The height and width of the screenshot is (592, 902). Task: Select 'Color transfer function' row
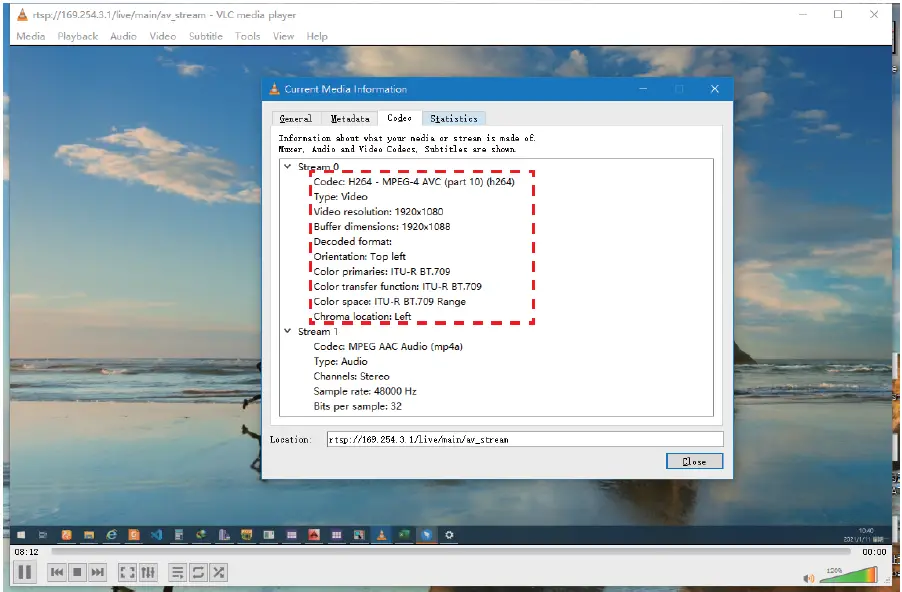398,287
